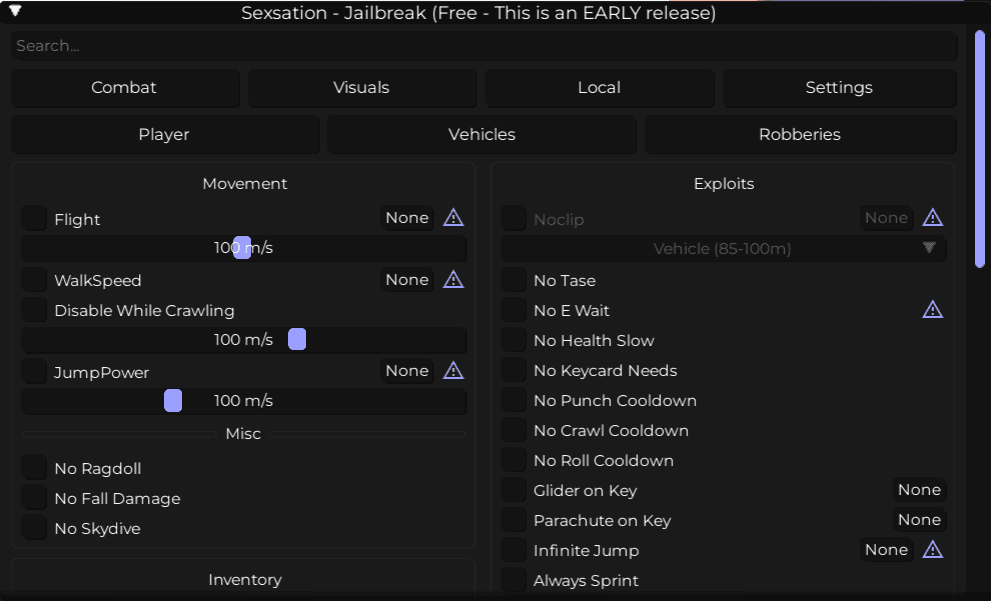Select the Local tab
Image resolution: width=991 pixels, height=601 pixels.
[x=600, y=87]
